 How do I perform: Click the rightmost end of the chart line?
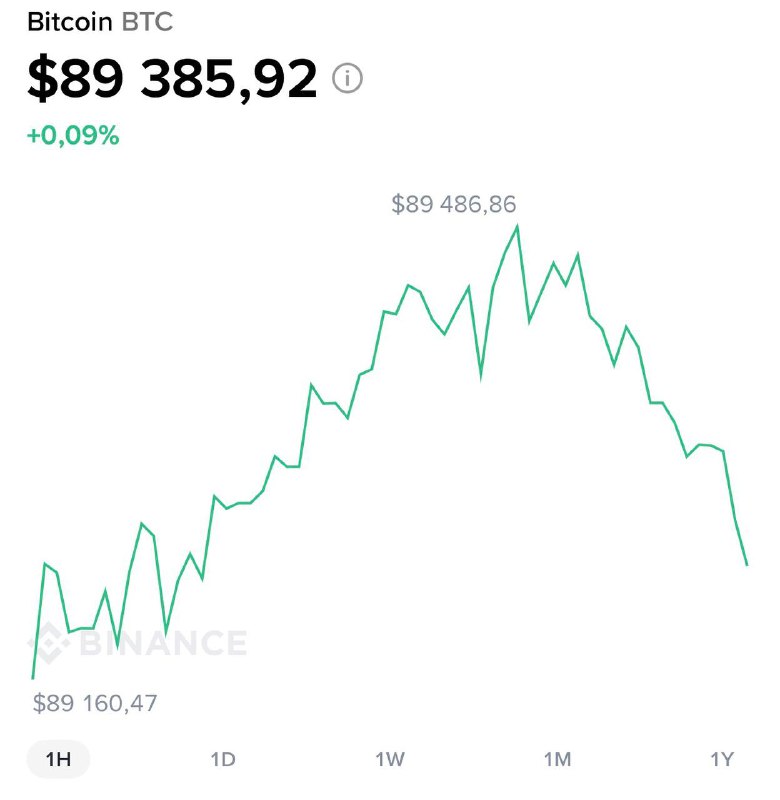coord(747,565)
